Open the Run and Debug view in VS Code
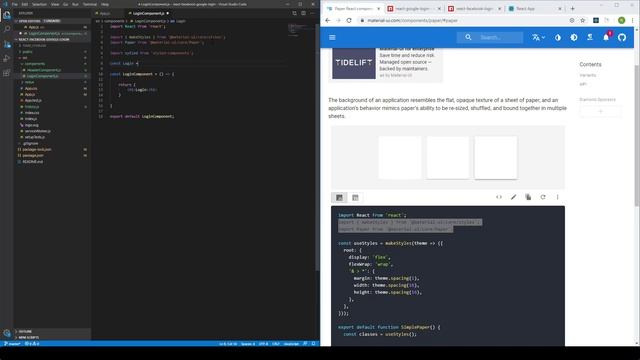 click(7, 58)
